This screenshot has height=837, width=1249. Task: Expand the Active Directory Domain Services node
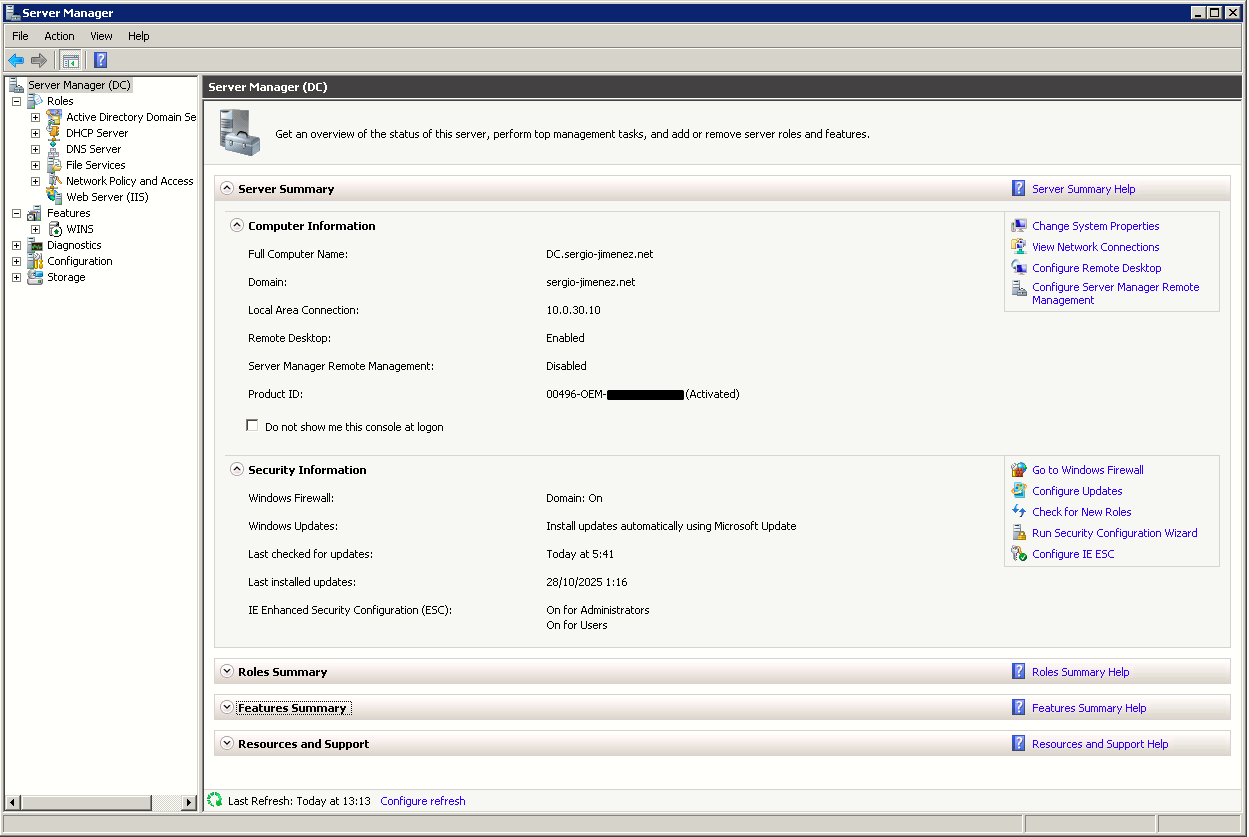pos(35,117)
